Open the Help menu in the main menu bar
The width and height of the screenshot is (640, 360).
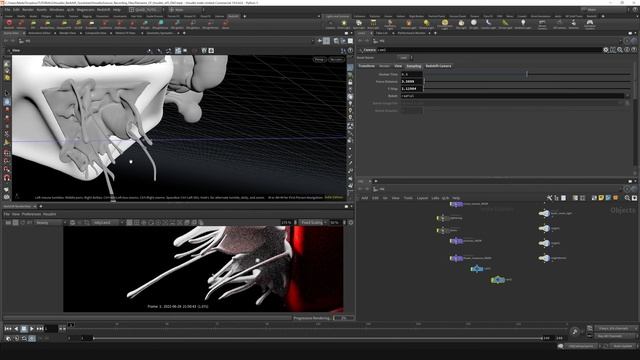point(117,9)
